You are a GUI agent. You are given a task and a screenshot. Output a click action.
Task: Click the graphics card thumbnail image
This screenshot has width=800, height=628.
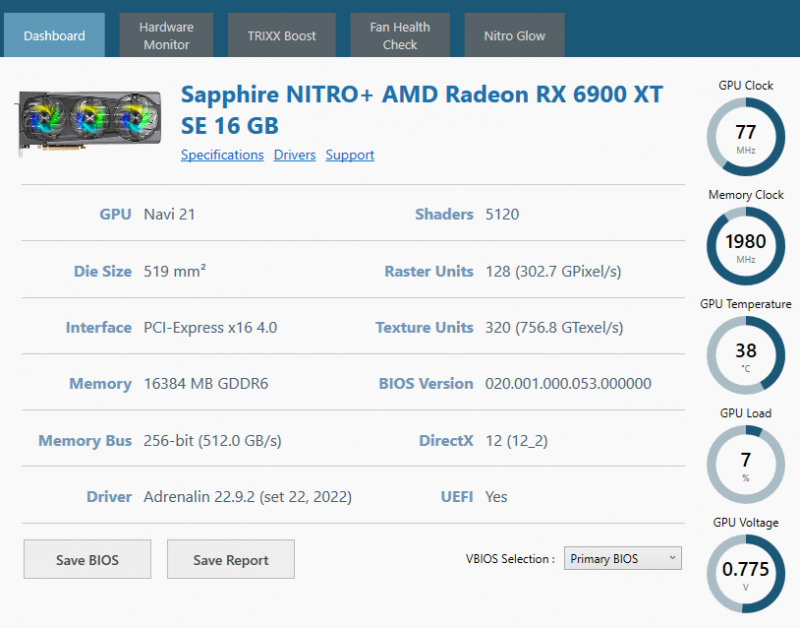[89, 122]
